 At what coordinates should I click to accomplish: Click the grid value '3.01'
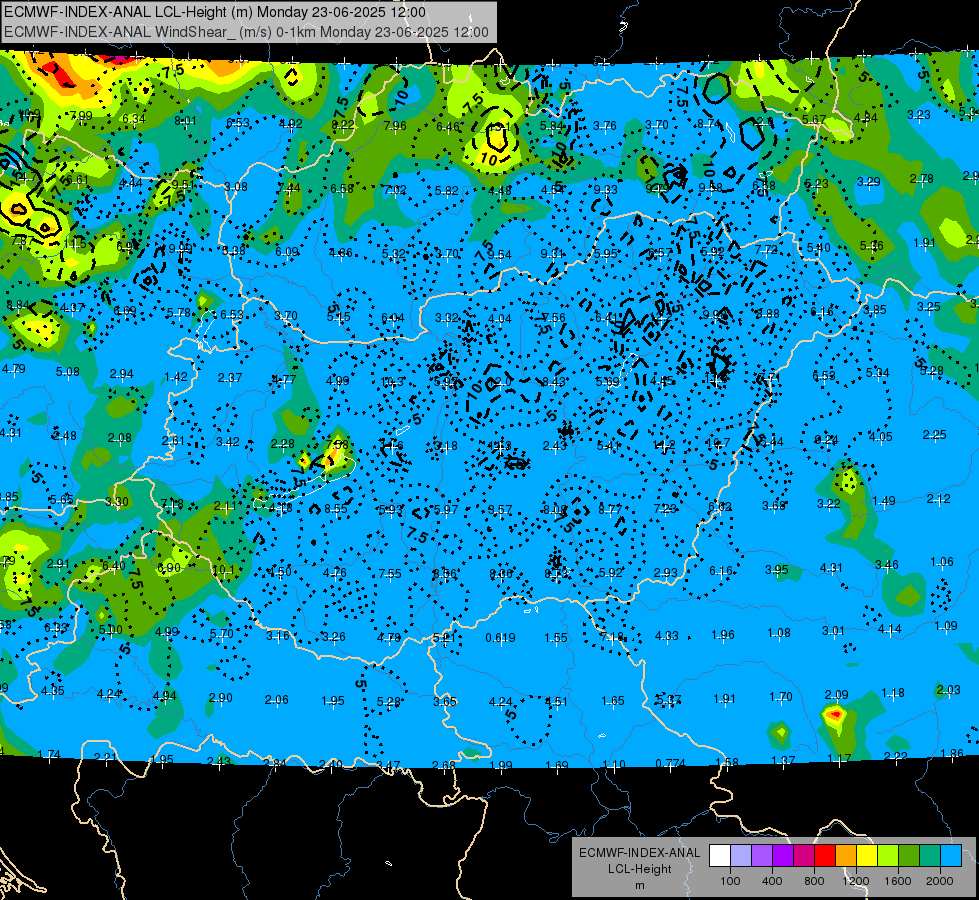point(834,631)
